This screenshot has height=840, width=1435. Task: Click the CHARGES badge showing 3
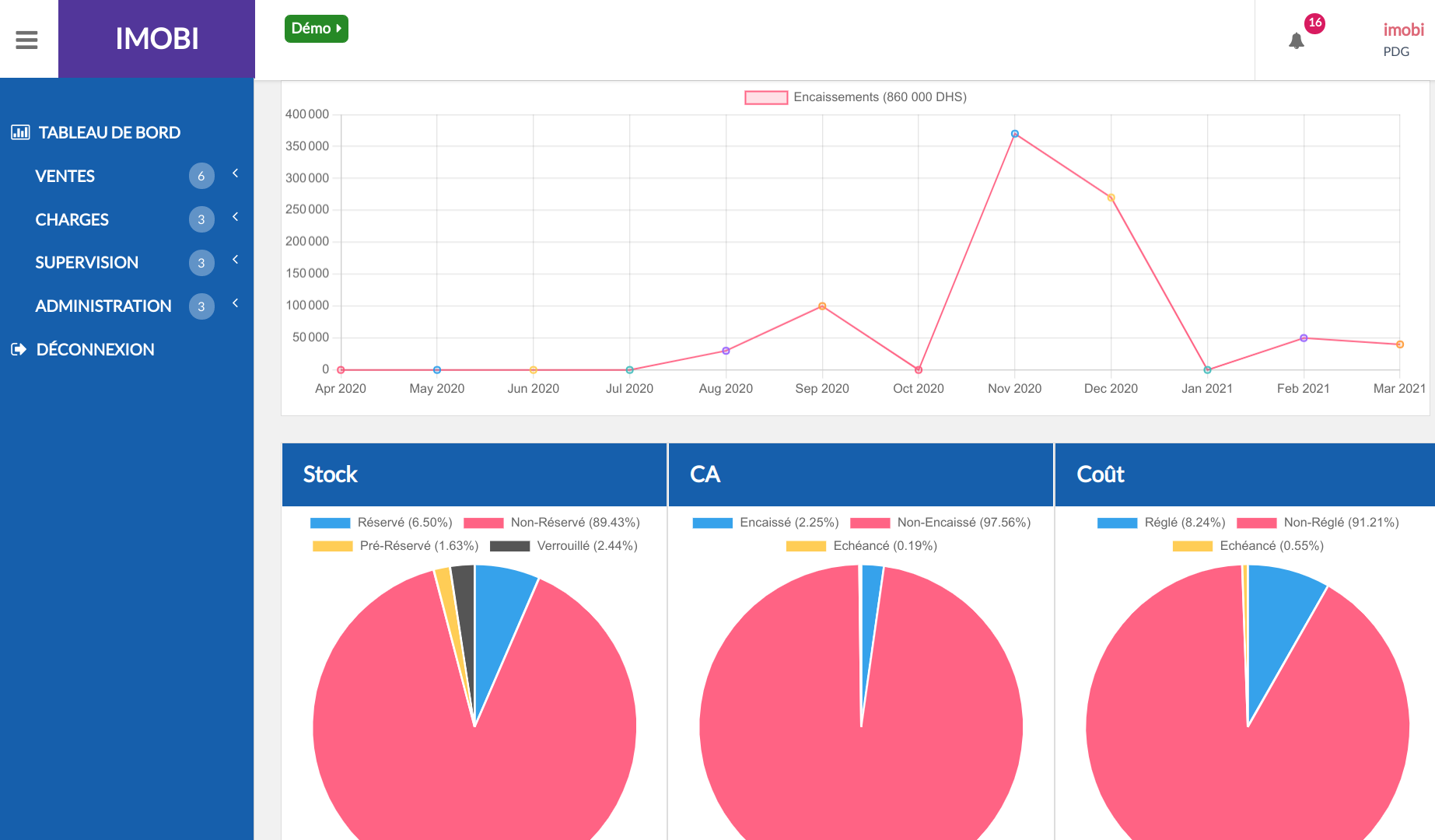pos(201,219)
